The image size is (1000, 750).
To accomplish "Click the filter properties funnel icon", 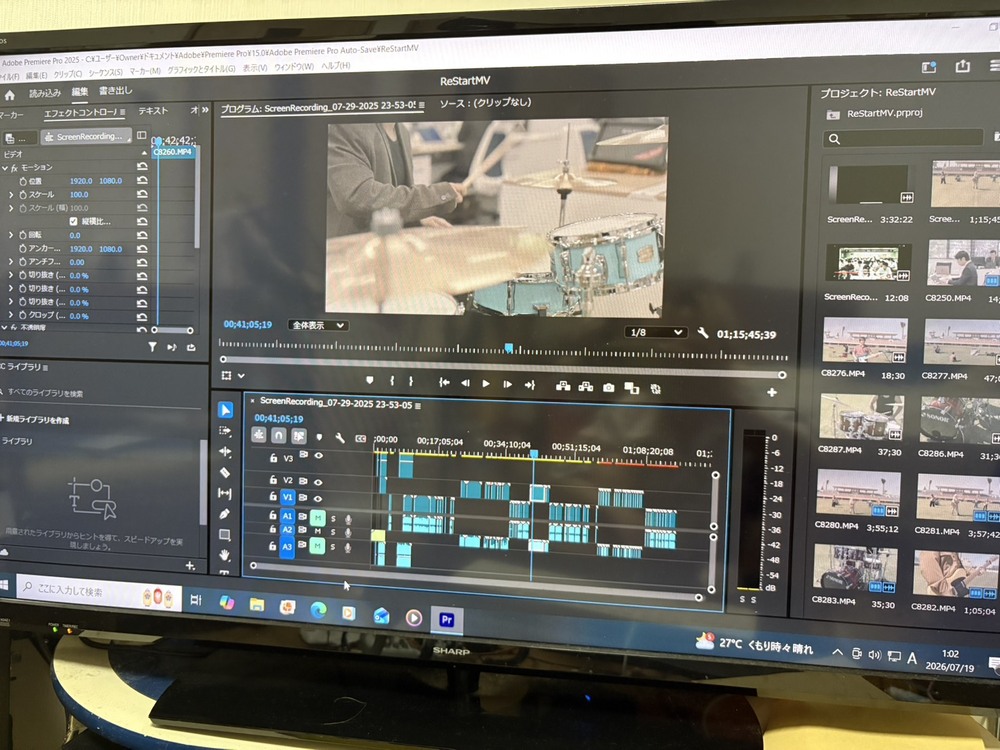I will coord(152,347).
